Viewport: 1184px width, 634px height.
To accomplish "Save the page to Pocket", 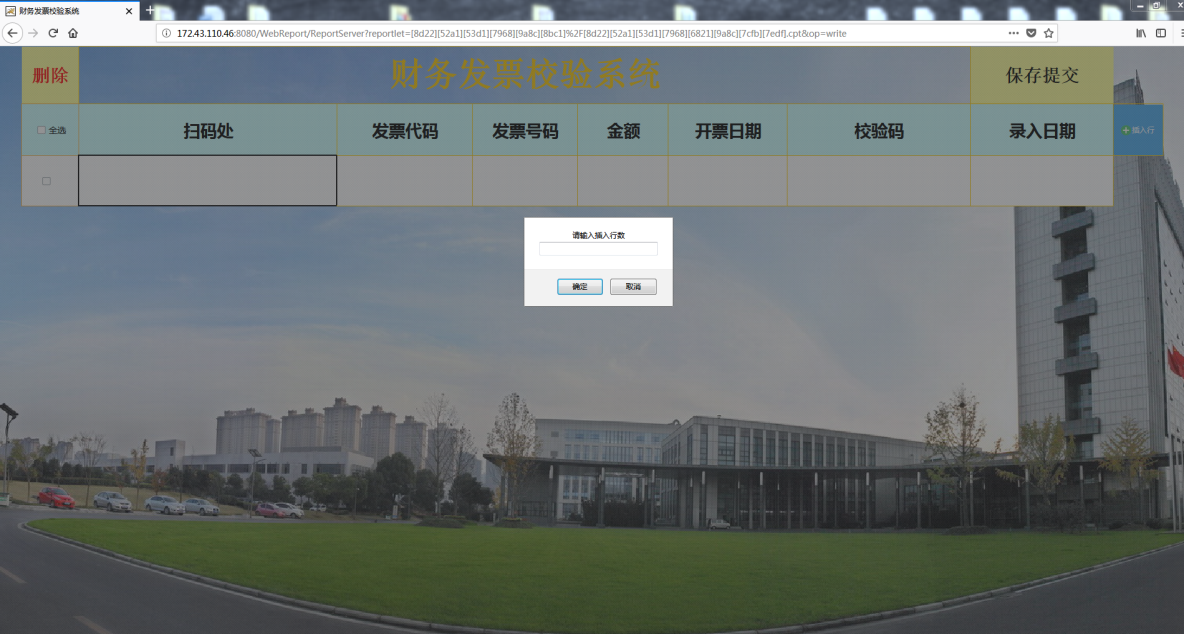I will 1031,33.
